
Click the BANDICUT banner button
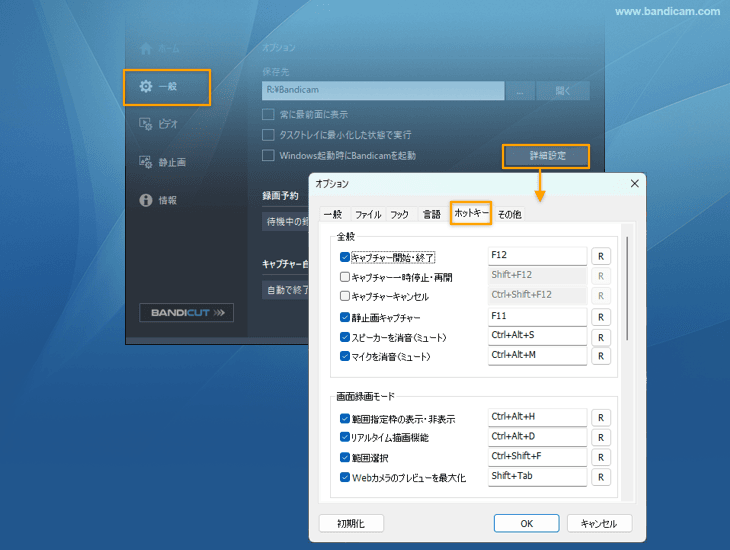pyautogui.click(x=186, y=312)
